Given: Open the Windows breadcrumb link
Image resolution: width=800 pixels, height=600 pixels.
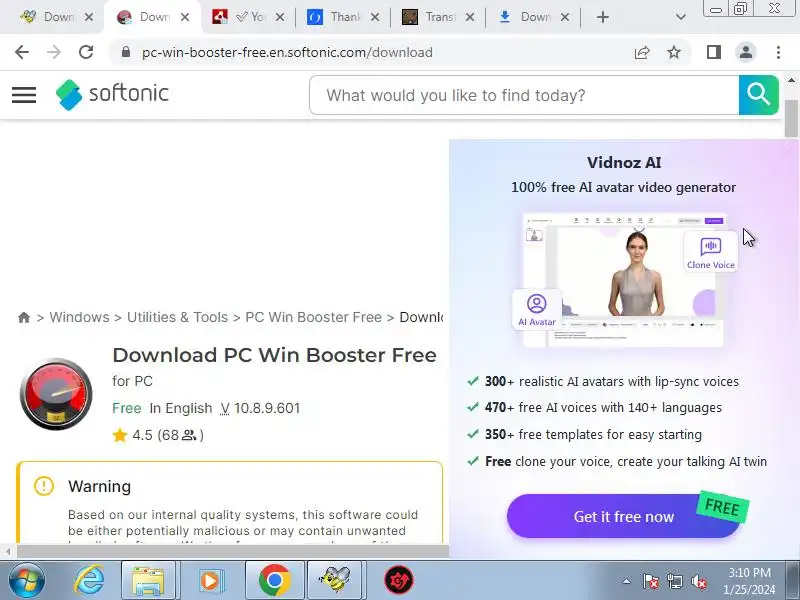Looking at the screenshot, I should [x=79, y=317].
